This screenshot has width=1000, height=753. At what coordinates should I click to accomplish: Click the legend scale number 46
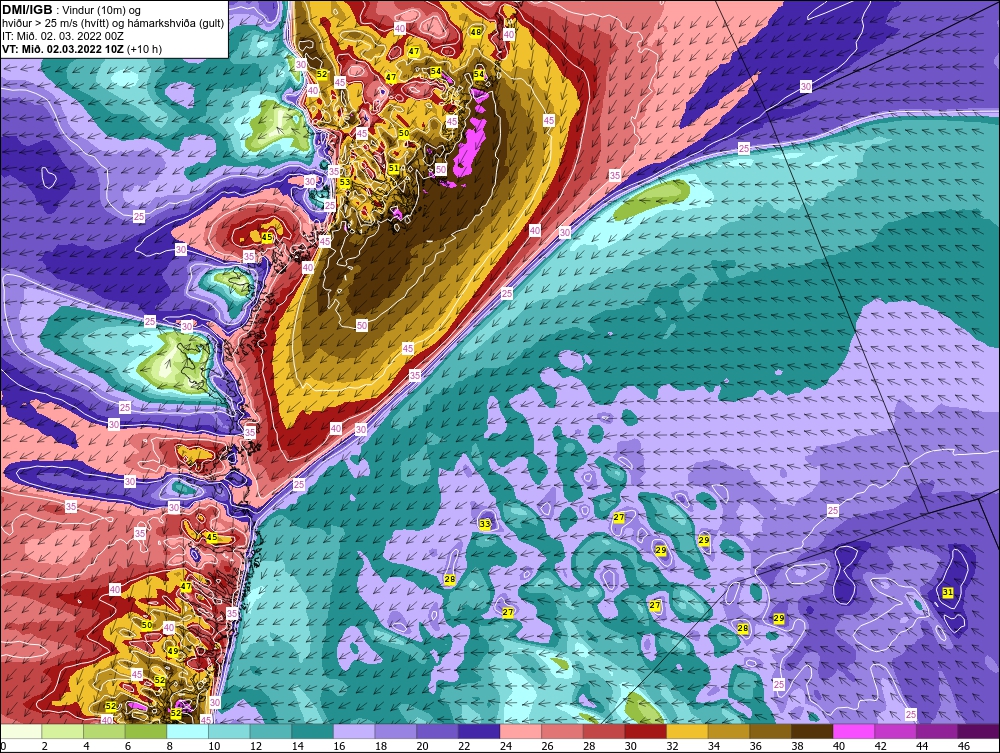(x=963, y=746)
